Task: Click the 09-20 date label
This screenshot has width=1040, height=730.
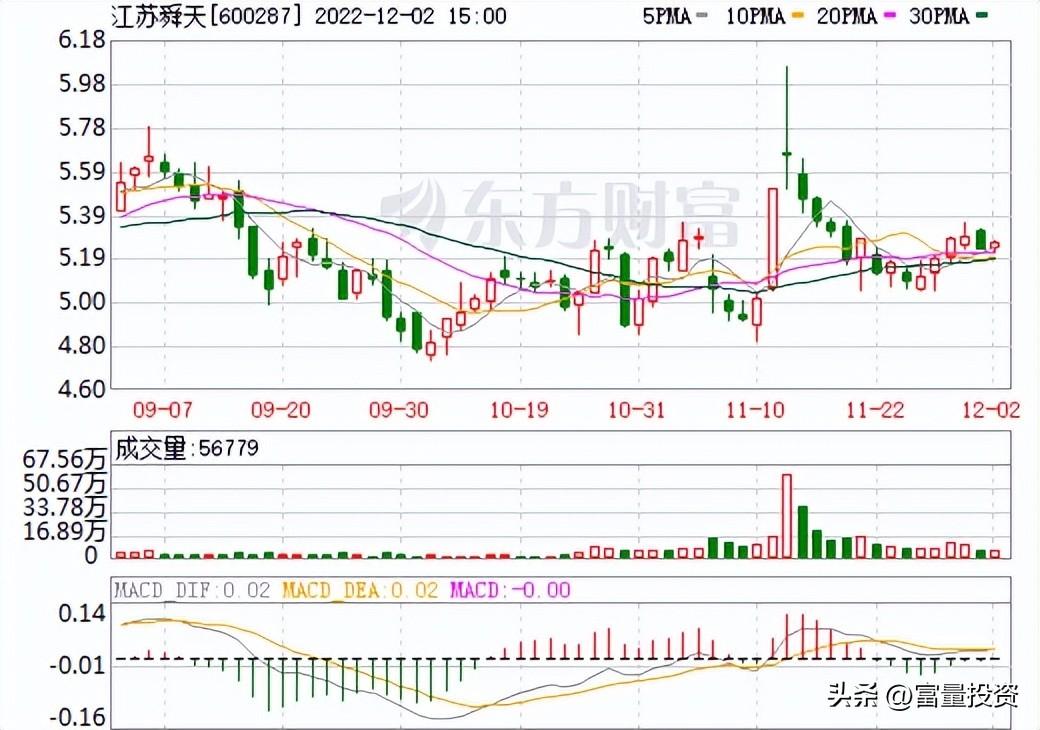Action: pyautogui.click(x=281, y=410)
